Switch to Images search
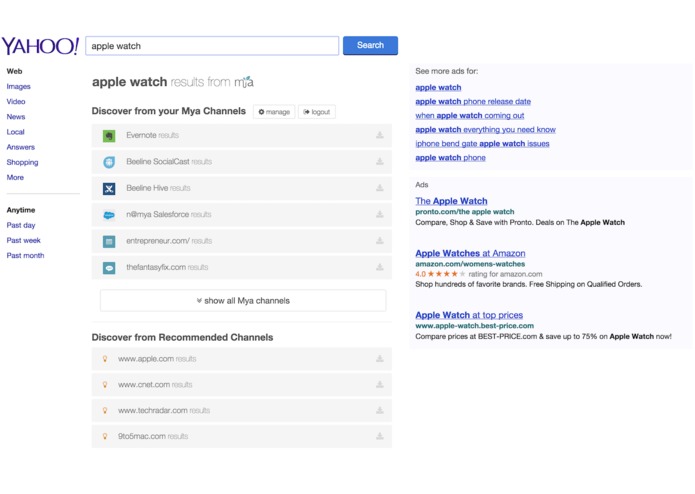695x494 pixels. (x=19, y=86)
